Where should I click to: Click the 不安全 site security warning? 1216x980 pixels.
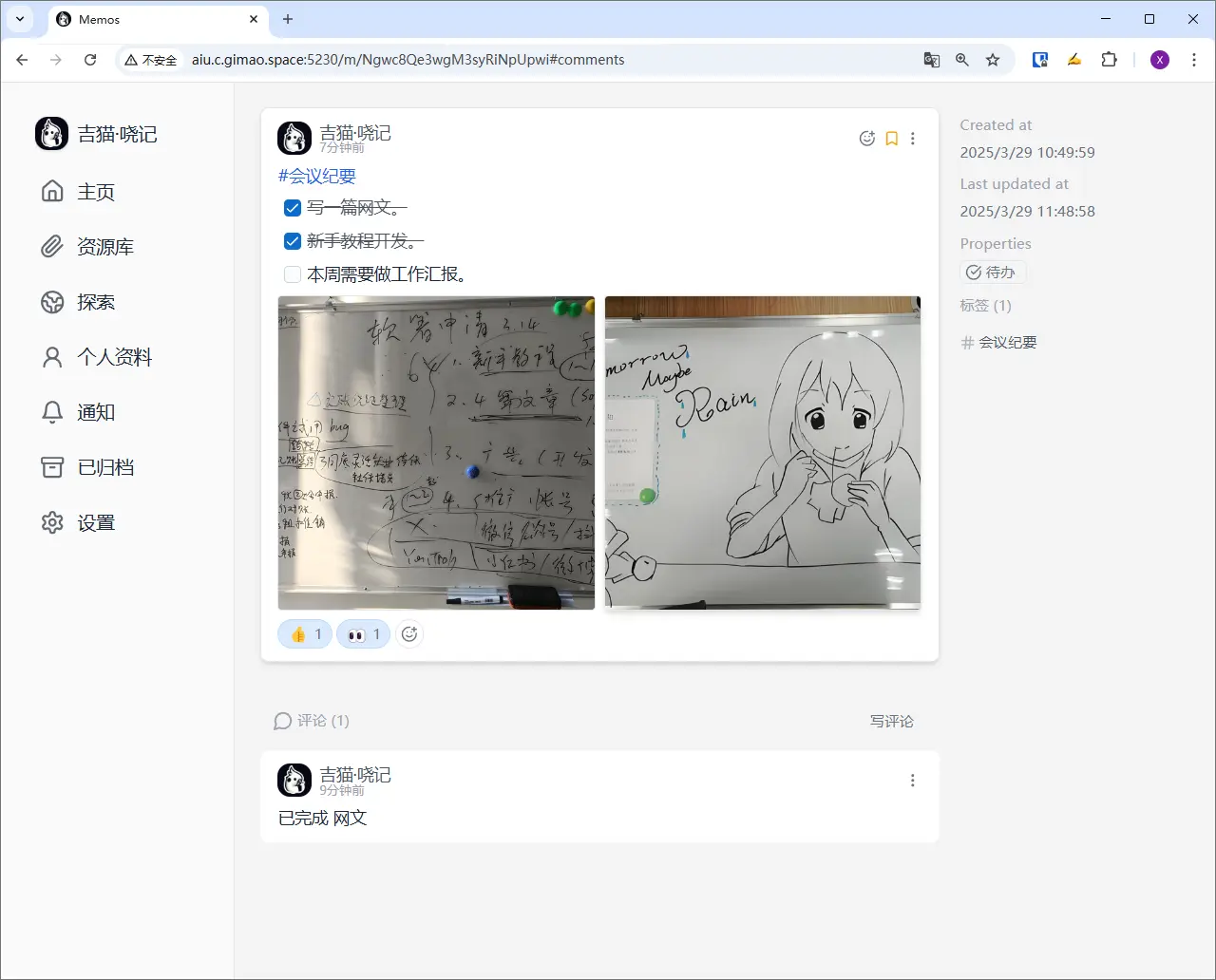tap(151, 60)
